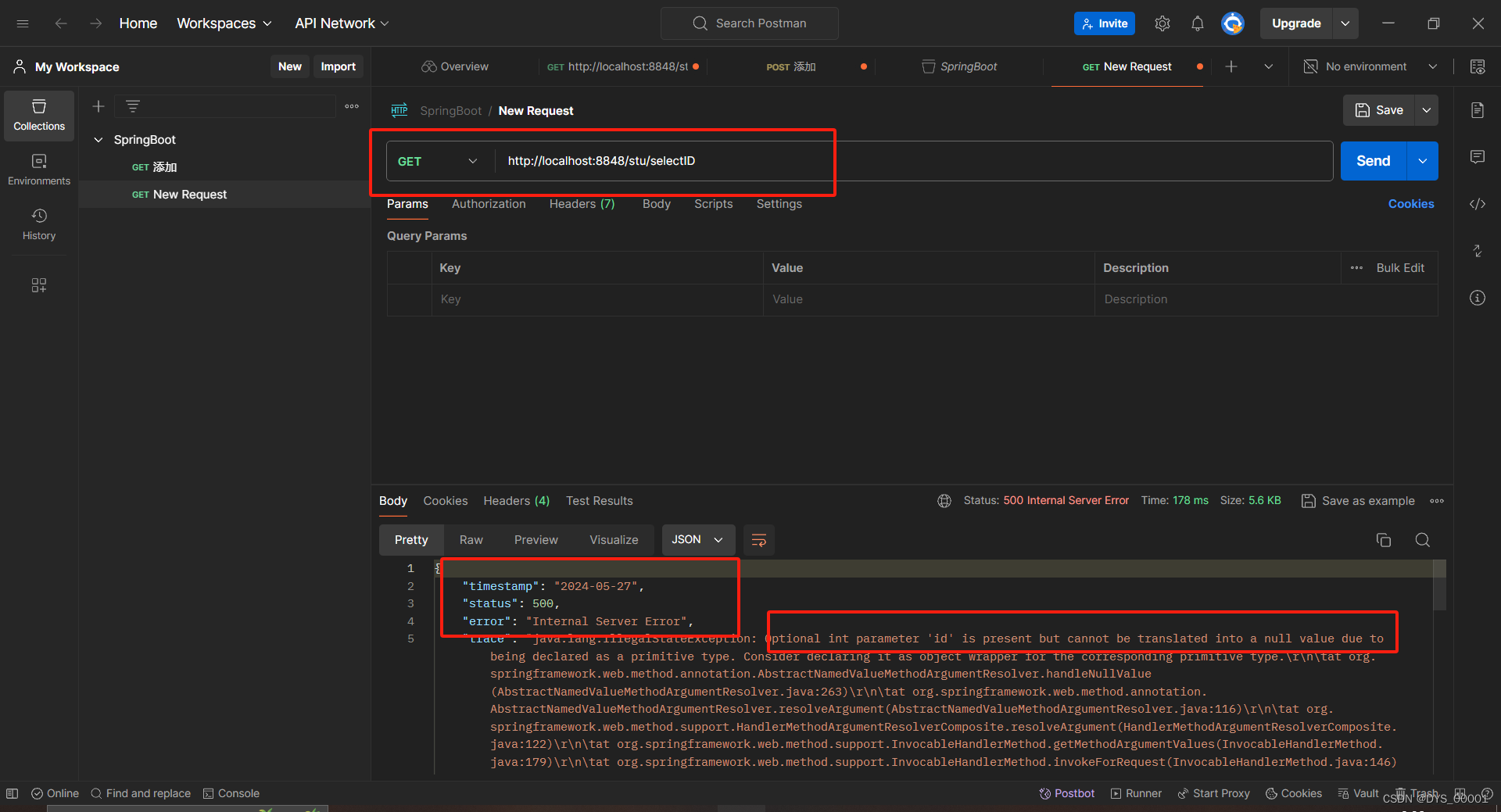Click the Search Postman box
The image size is (1501, 812).
point(750,23)
